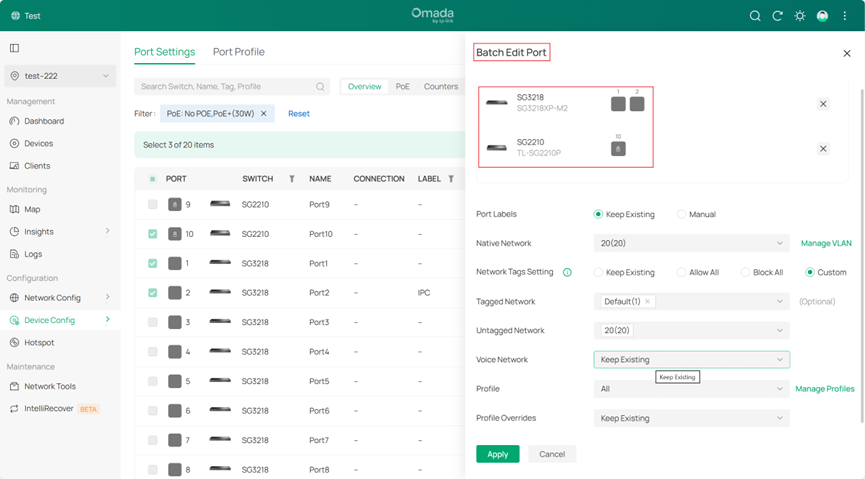The width and height of the screenshot is (865, 479).
Task: Toggle the light/dark theme icon
Action: pos(799,16)
